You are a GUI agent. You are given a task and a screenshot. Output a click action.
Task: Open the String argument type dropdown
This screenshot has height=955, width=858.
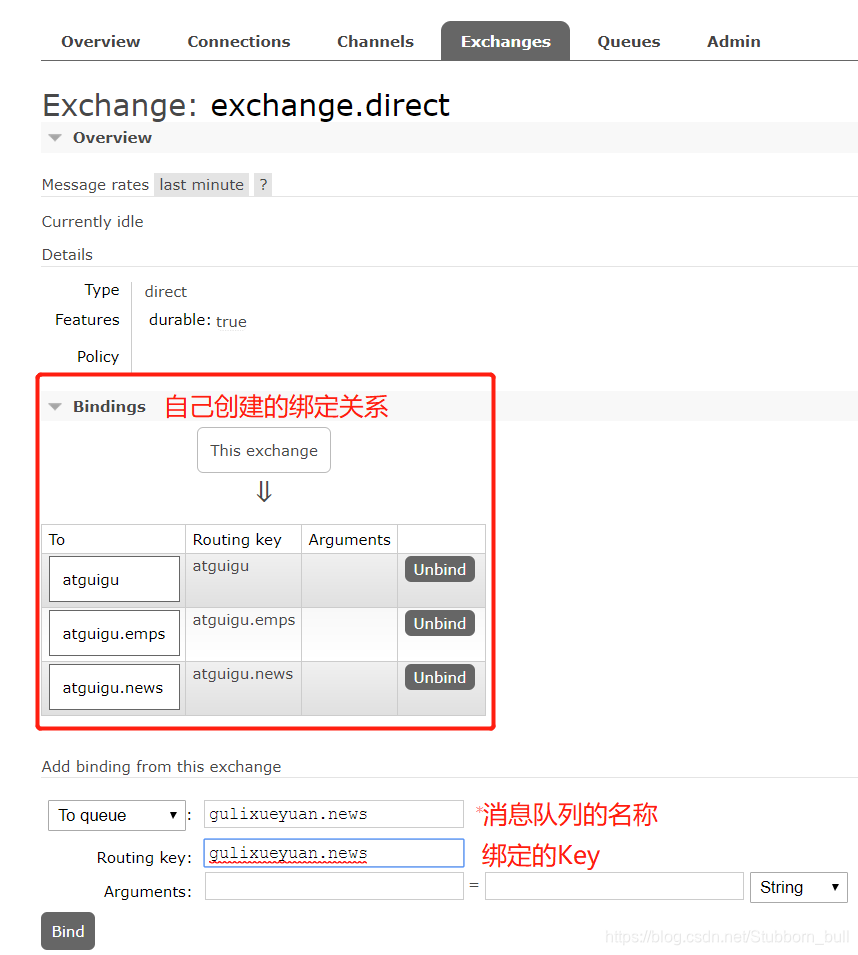point(799,887)
